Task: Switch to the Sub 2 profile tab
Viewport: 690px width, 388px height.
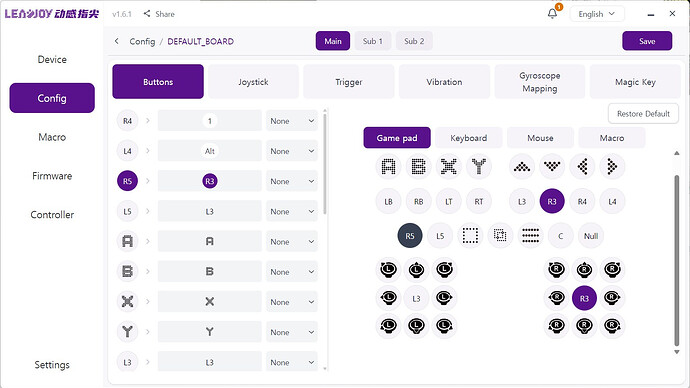Action: [x=414, y=41]
